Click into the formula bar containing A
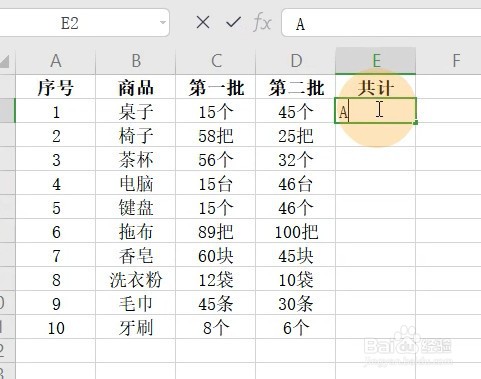The height and width of the screenshot is (379, 481). (x=381, y=23)
